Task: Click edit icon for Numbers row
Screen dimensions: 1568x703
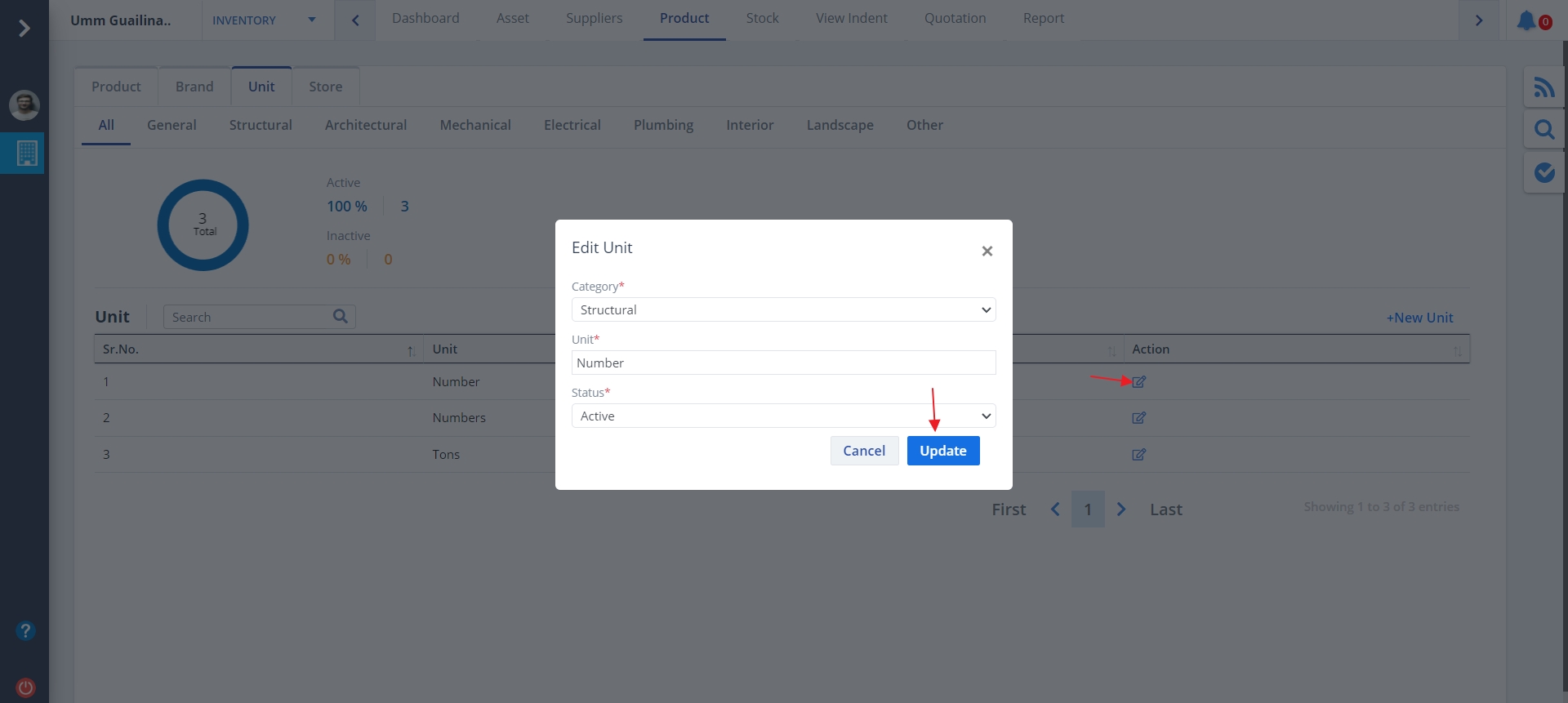Action: tap(1138, 418)
